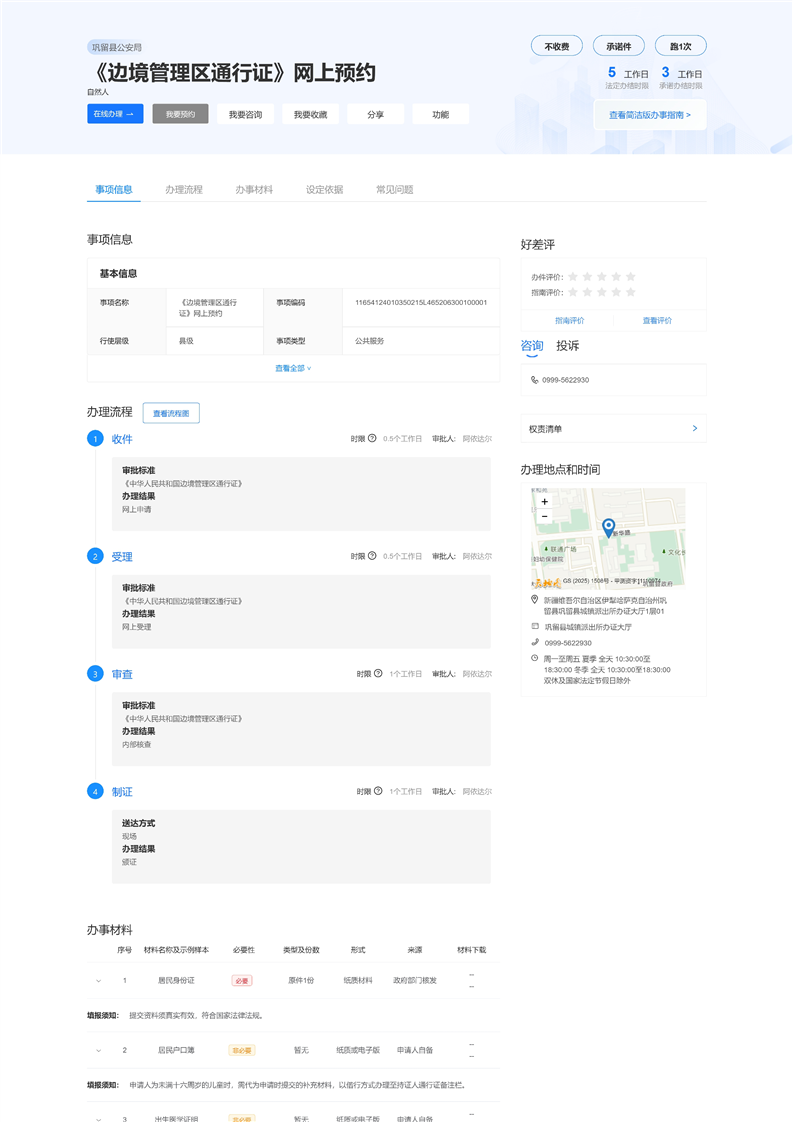793x1122 pixels.
Task: Click map zoom in plus button
Action: 544,501
